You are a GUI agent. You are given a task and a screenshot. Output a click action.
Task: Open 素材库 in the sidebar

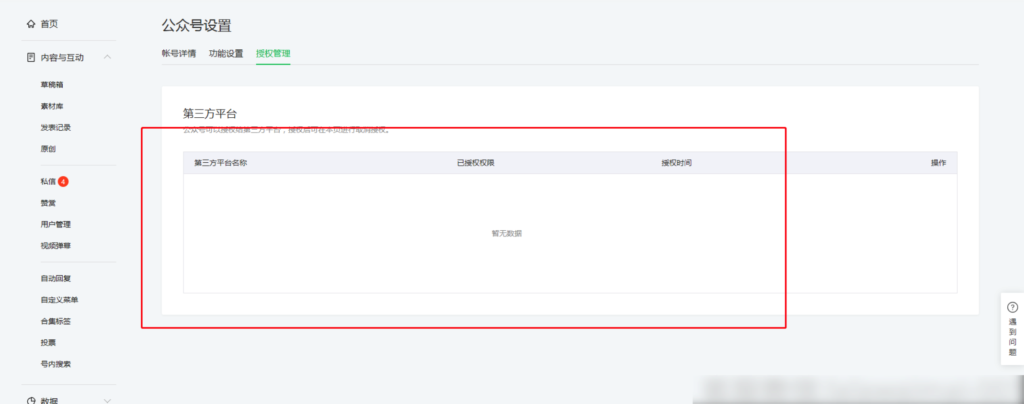(52, 106)
